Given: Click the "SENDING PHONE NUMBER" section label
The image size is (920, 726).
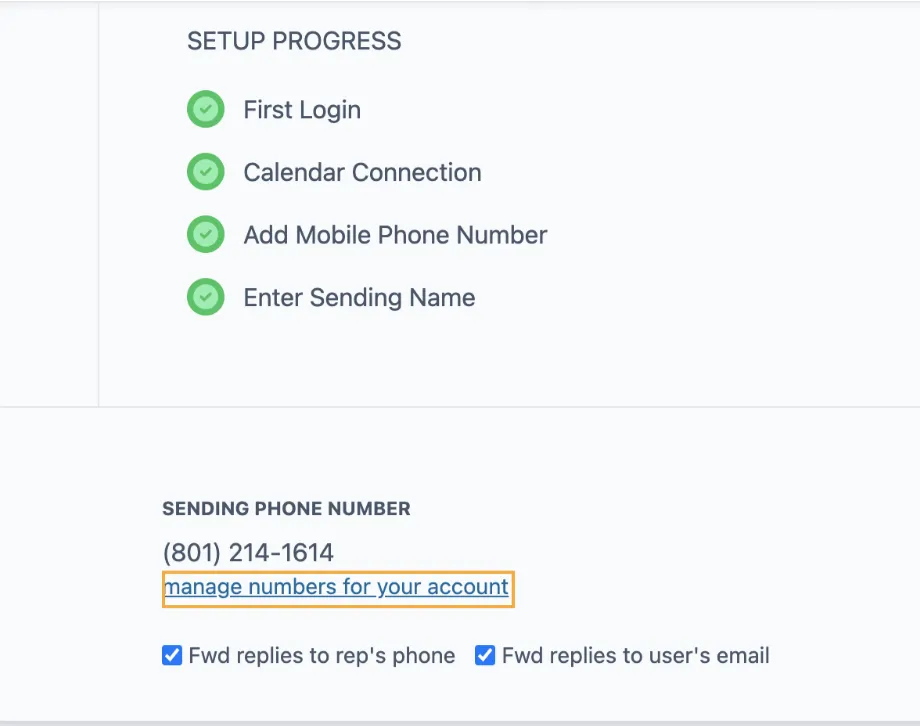Looking at the screenshot, I should [x=286, y=508].
